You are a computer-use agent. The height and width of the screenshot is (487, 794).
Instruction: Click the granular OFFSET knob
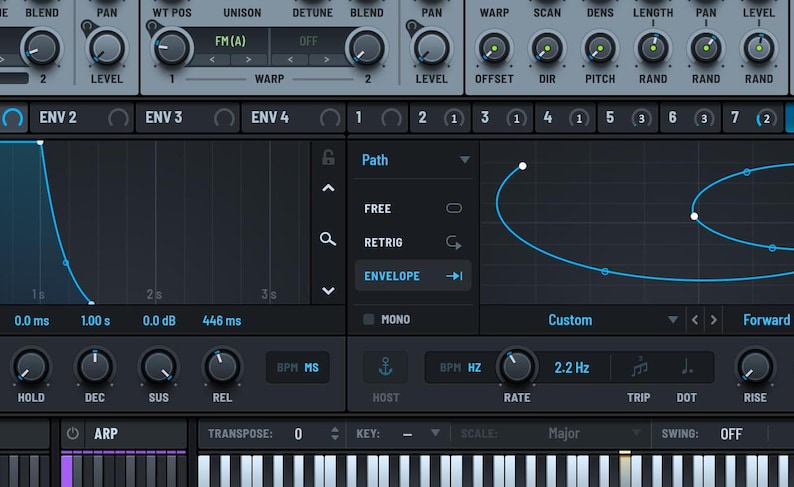[494, 49]
